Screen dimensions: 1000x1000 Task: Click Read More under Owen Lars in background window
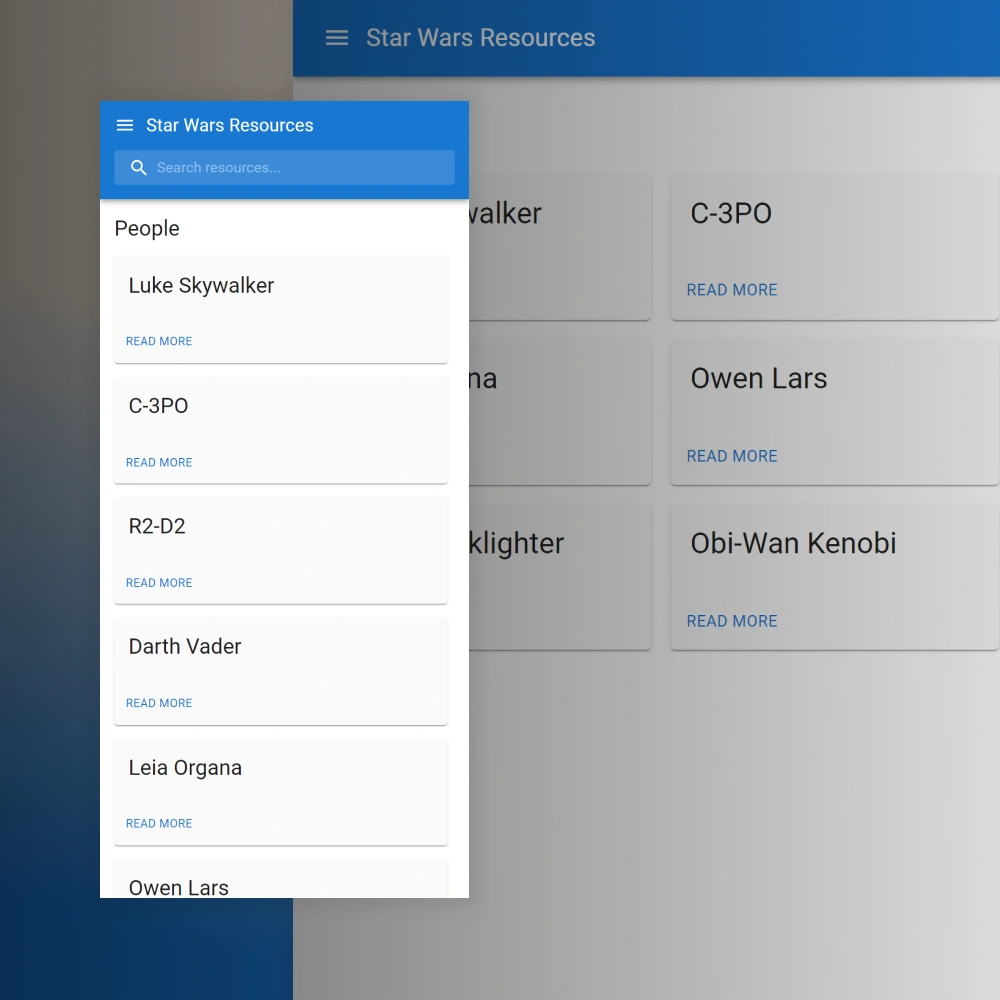click(x=732, y=456)
